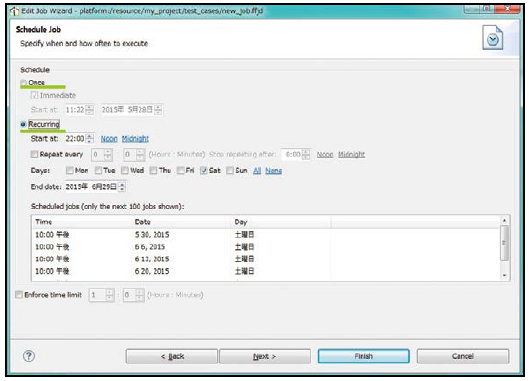Select the Once schedule radio button

23,83
